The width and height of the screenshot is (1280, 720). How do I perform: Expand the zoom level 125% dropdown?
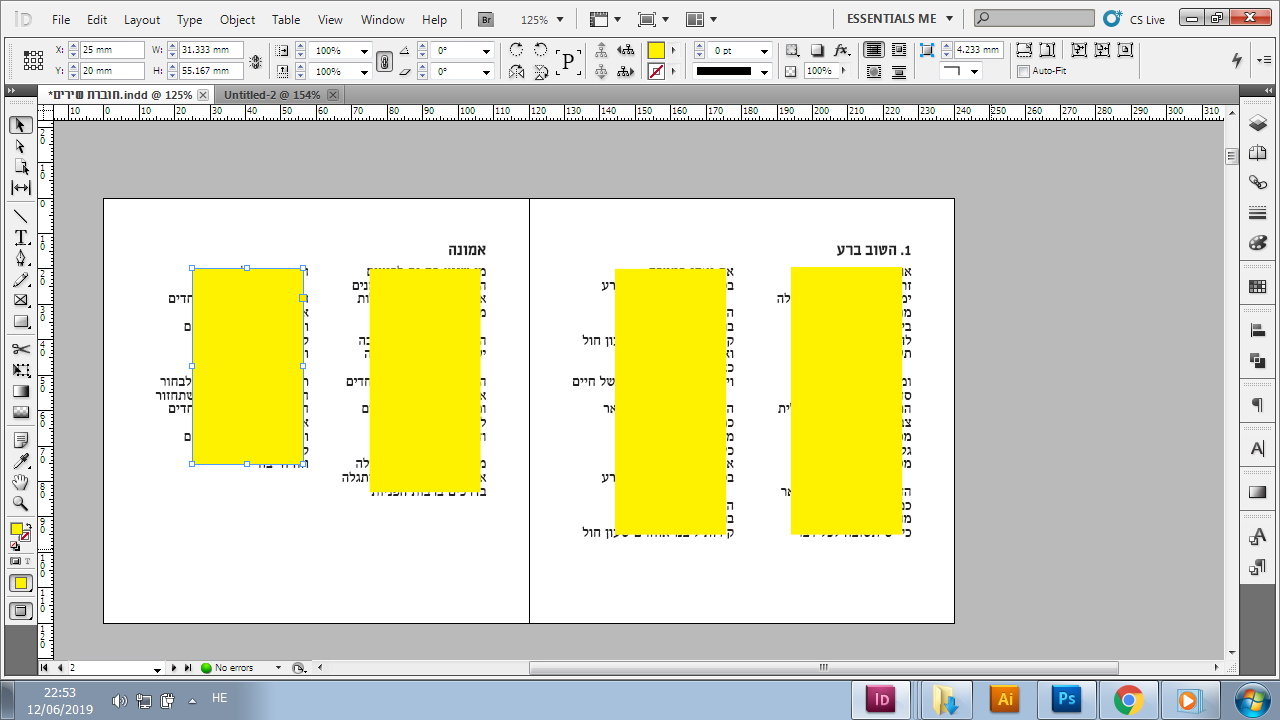click(559, 19)
